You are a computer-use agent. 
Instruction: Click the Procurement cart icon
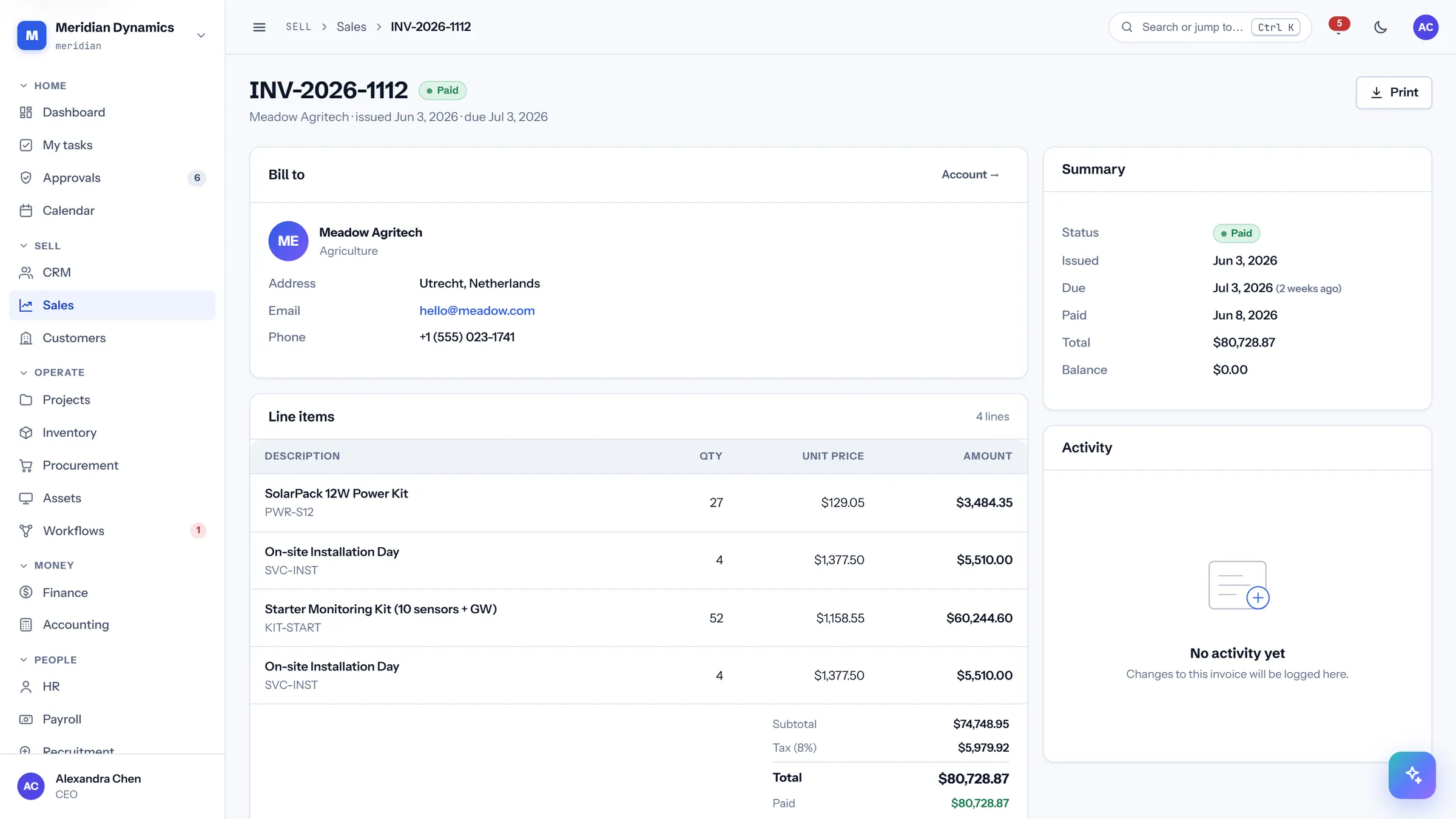[25, 465]
